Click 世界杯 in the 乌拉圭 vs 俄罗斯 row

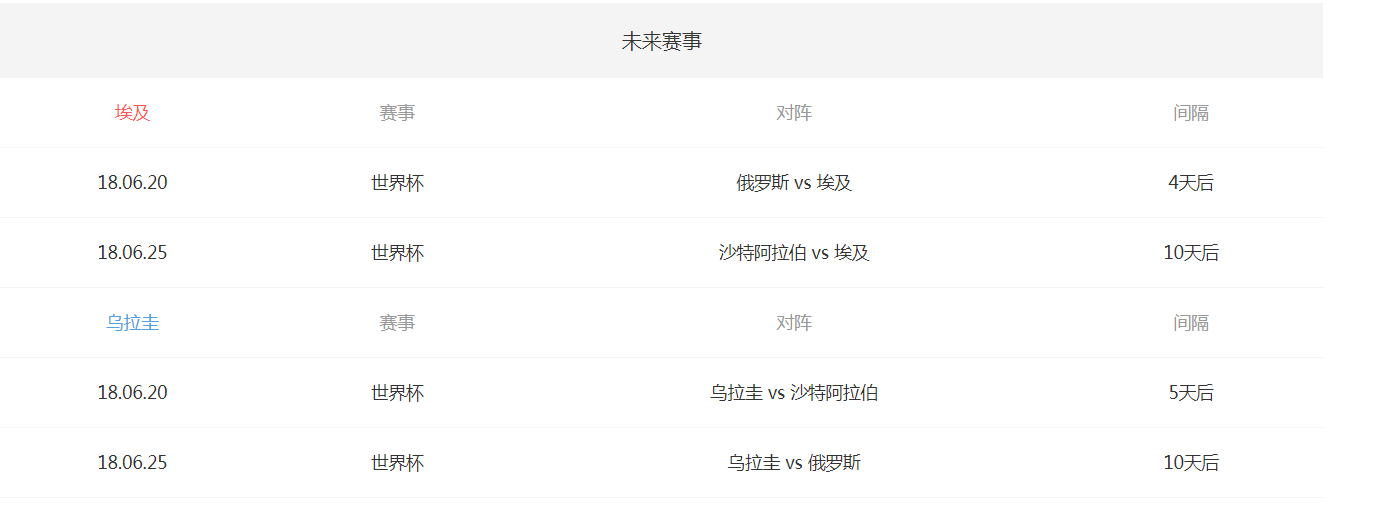coord(397,463)
